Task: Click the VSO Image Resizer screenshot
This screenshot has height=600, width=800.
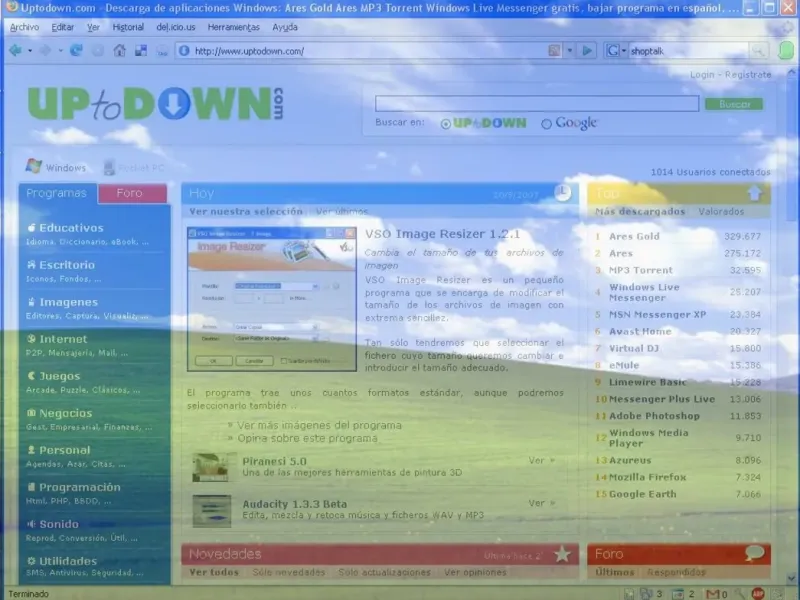Action: click(x=272, y=299)
